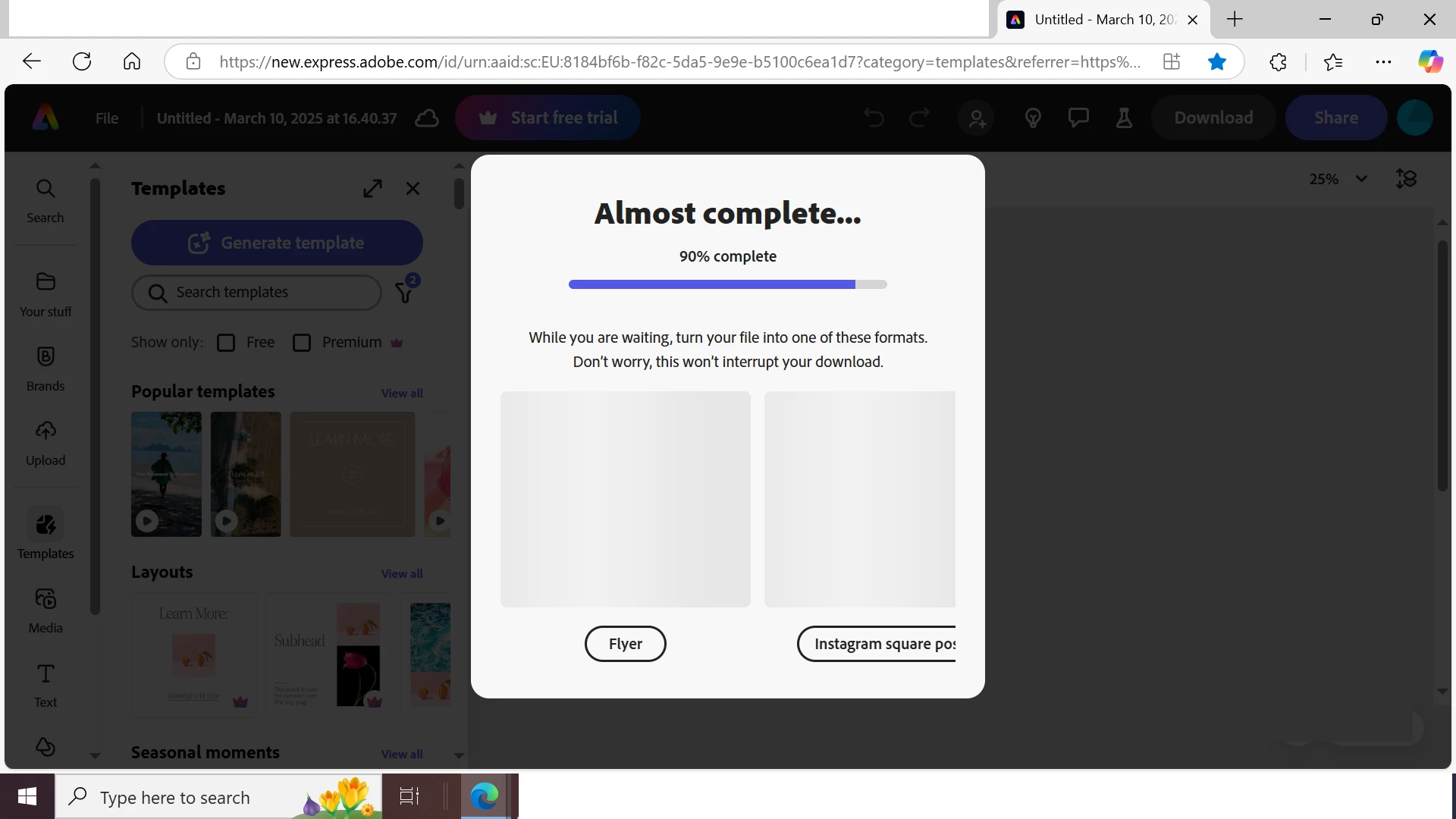1456x819 pixels.
Task: Open Your stuff folder icon
Action: (45, 294)
